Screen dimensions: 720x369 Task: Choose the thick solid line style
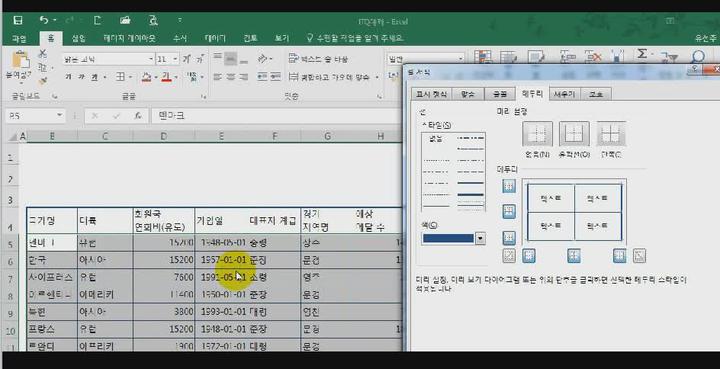471,195
